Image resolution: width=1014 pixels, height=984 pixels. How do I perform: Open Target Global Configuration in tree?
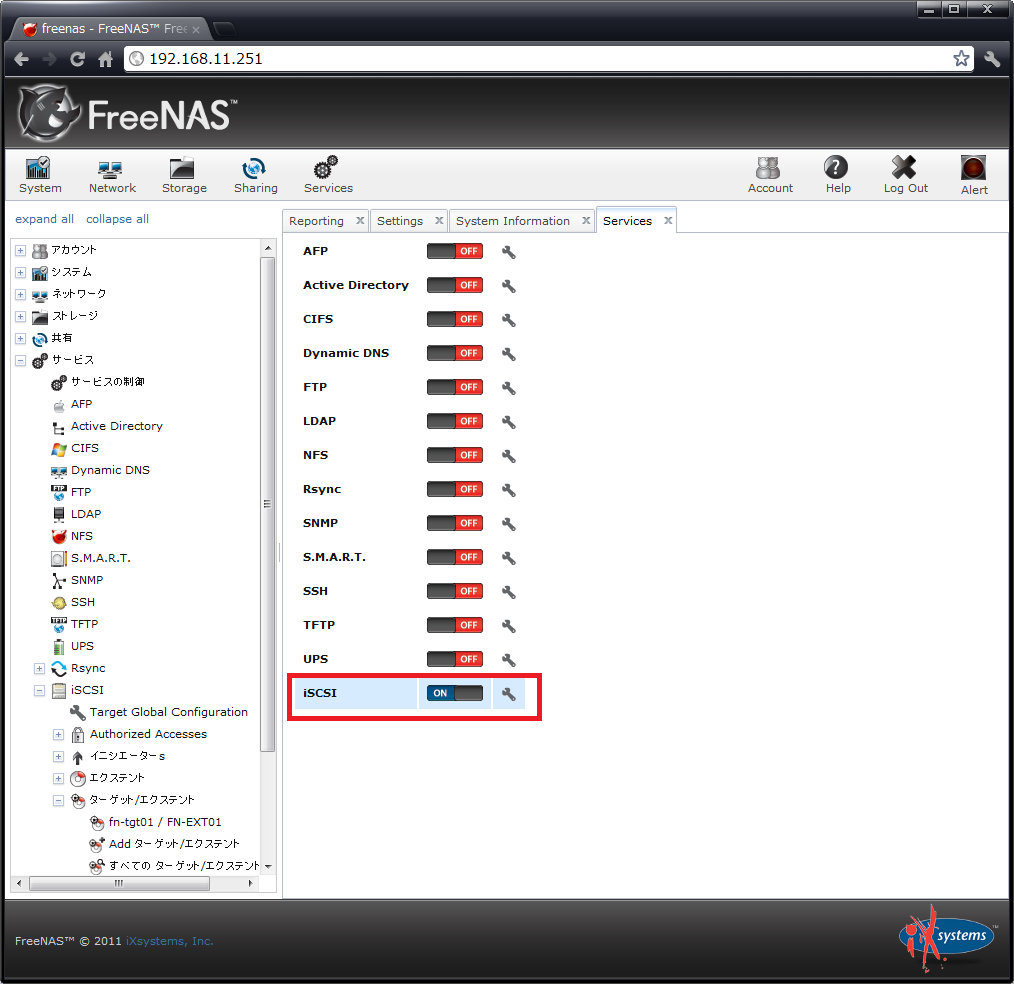[x=168, y=712]
